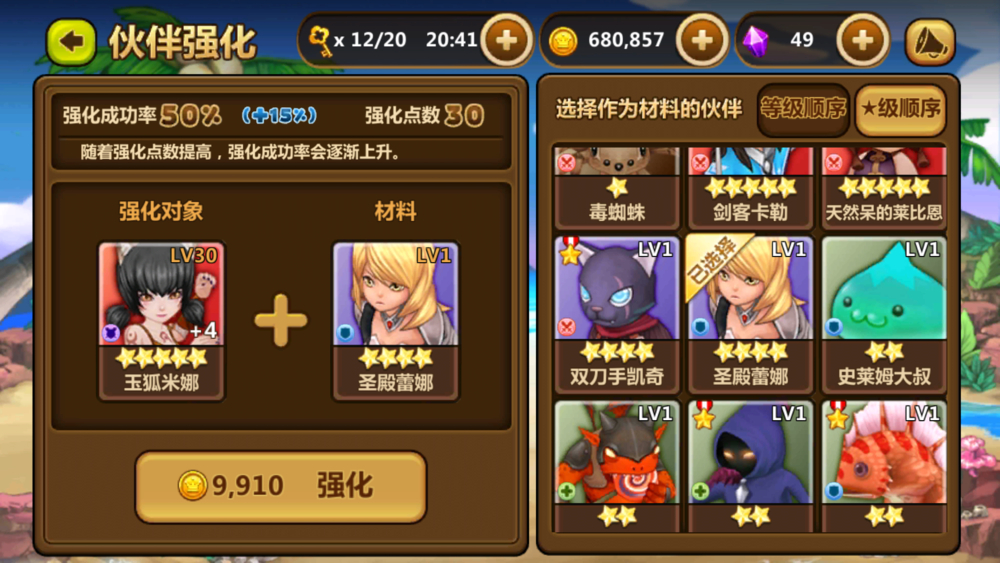
Task: Go back with the green arrow button
Action: point(71,42)
